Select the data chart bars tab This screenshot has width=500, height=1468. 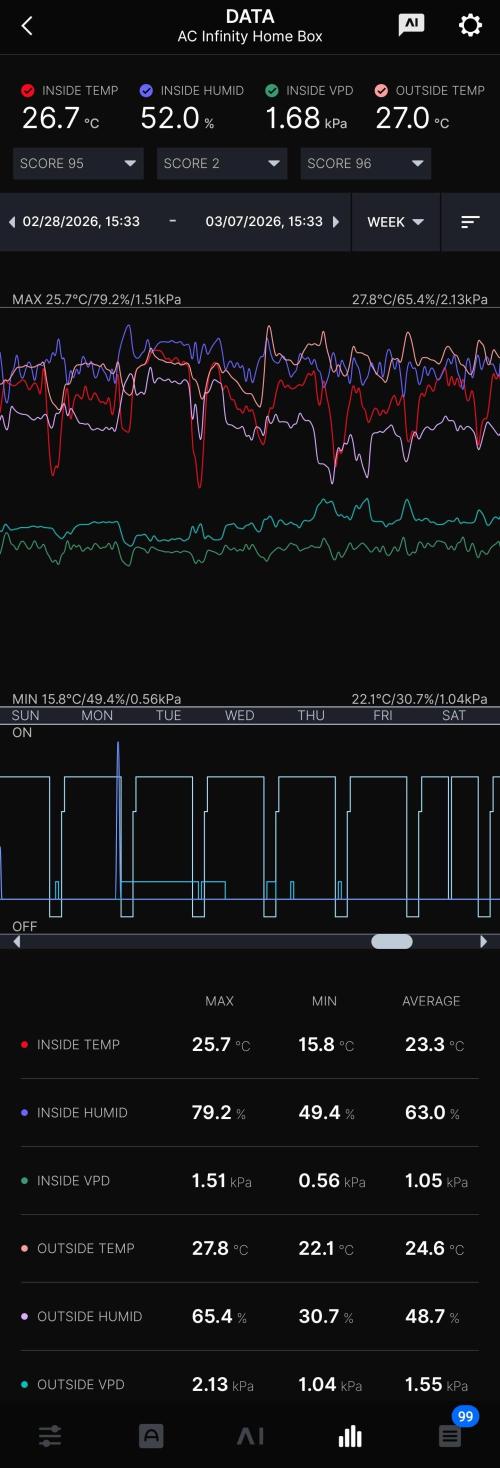click(x=350, y=1436)
